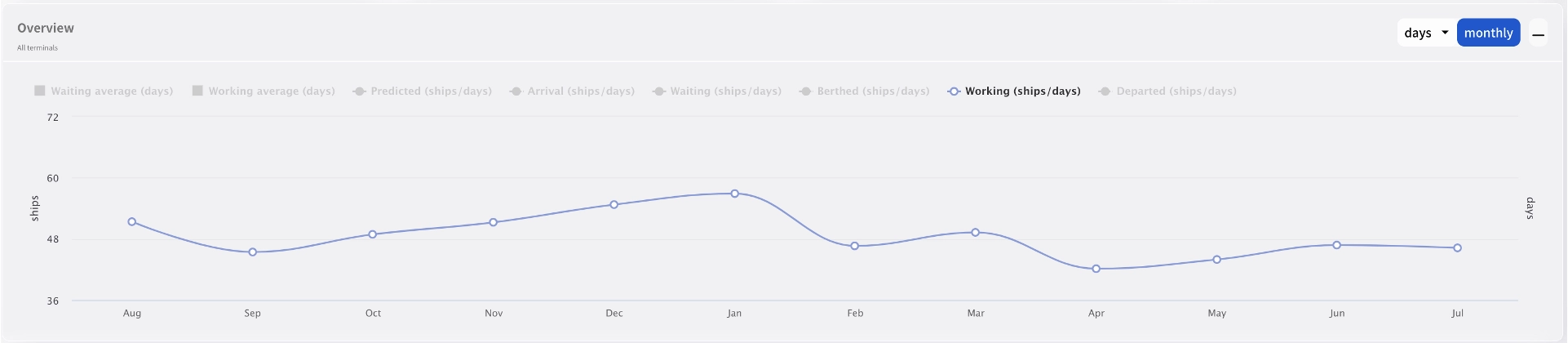Collapse the Overview panel with minus icon
Image resolution: width=1568 pixels, height=343 pixels.
tap(1538, 34)
